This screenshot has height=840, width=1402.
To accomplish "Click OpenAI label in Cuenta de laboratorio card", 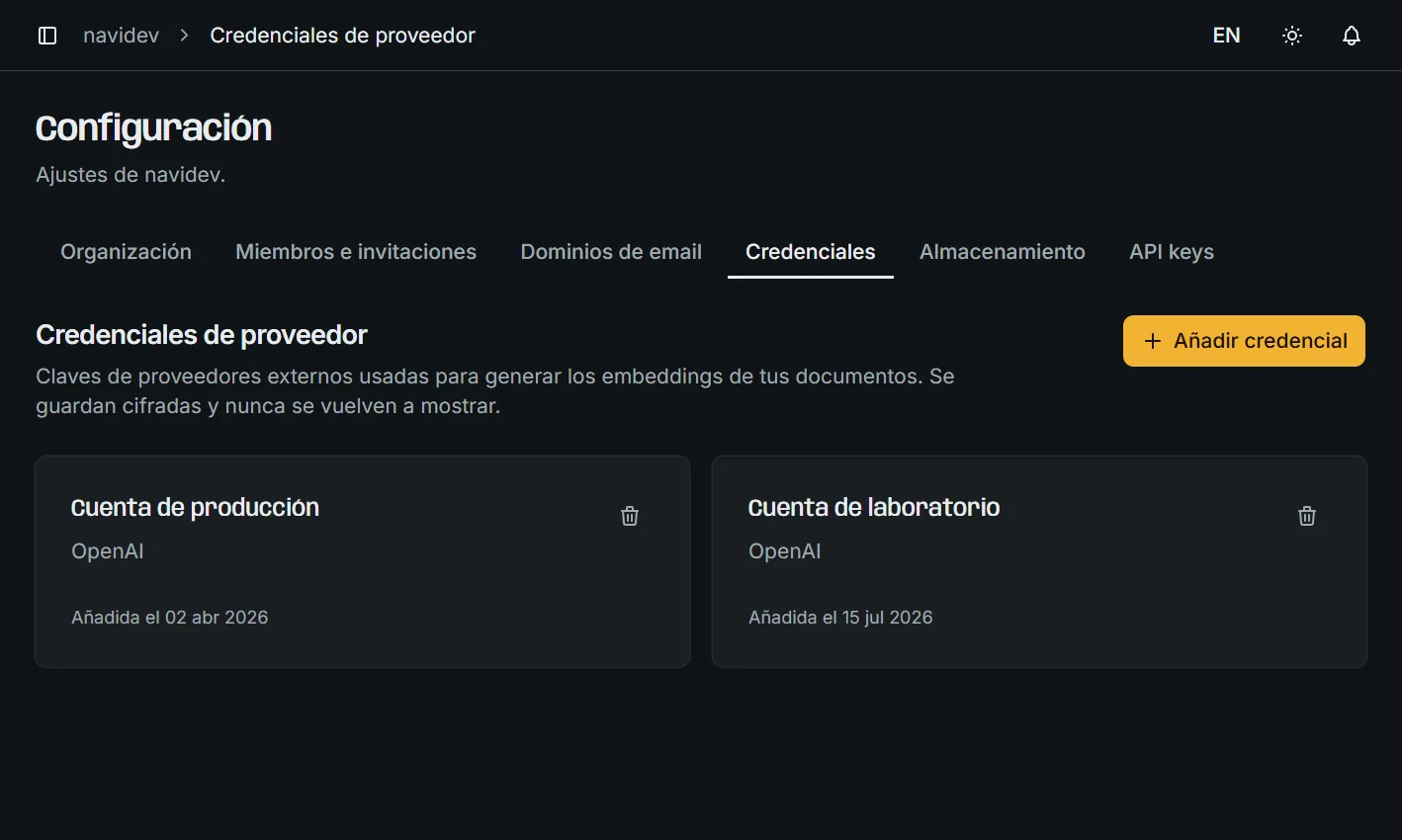I will click(x=784, y=551).
